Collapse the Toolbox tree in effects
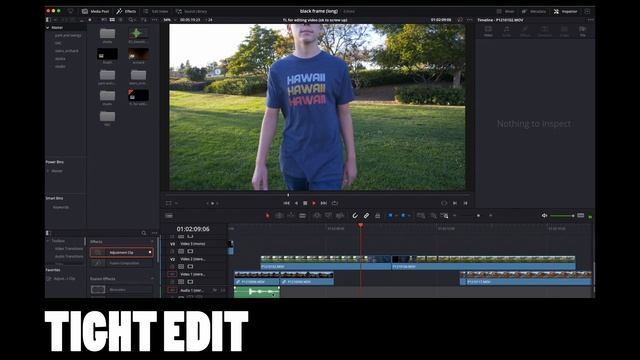The height and width of the screenshot is (360, 640). click(x=48, y=241)
